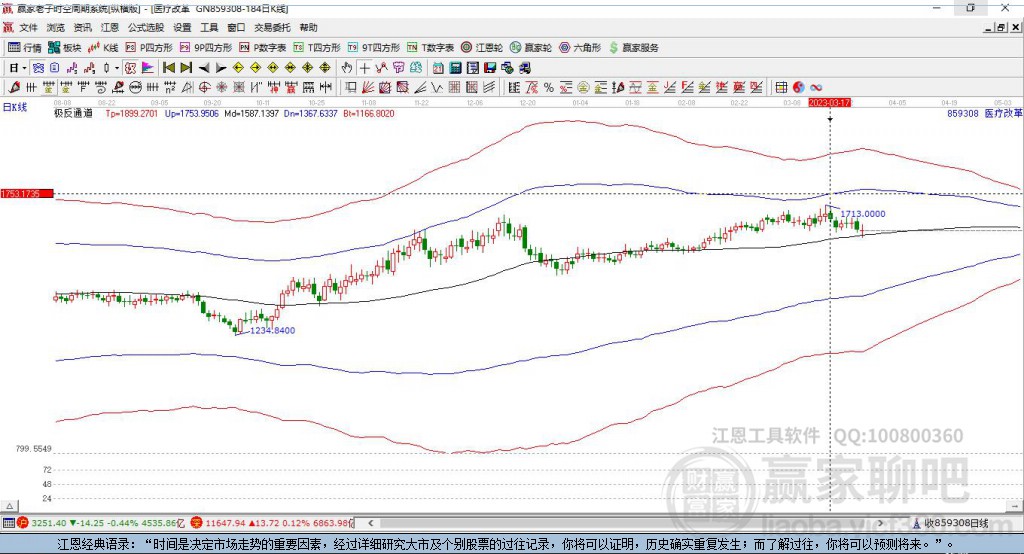Click the zigzag wave line icon
Screen dimensions: 1024x554
436,87
